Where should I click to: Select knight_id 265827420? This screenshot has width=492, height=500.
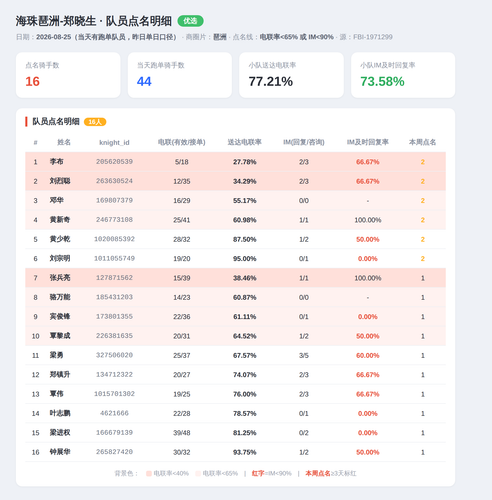114,452
